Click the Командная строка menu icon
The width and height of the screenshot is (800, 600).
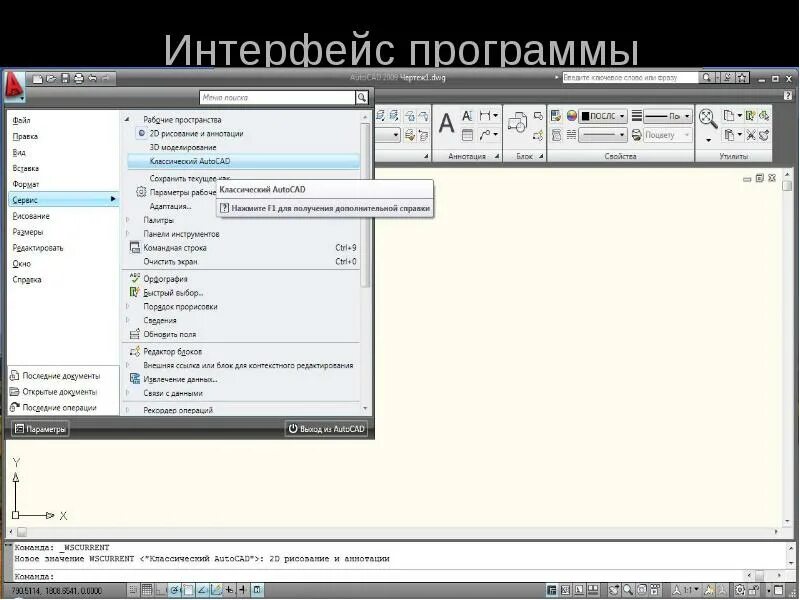pos(135,247)
